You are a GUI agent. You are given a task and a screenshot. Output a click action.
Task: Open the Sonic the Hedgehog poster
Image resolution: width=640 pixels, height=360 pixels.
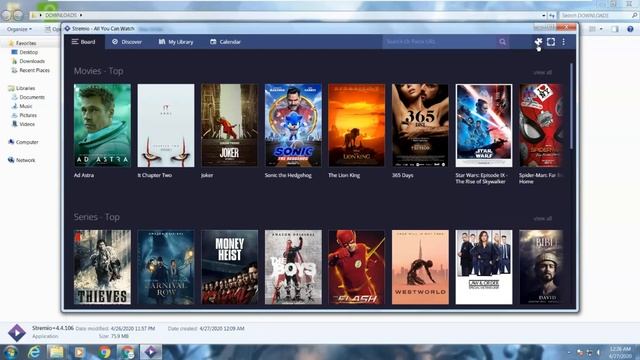293,125
